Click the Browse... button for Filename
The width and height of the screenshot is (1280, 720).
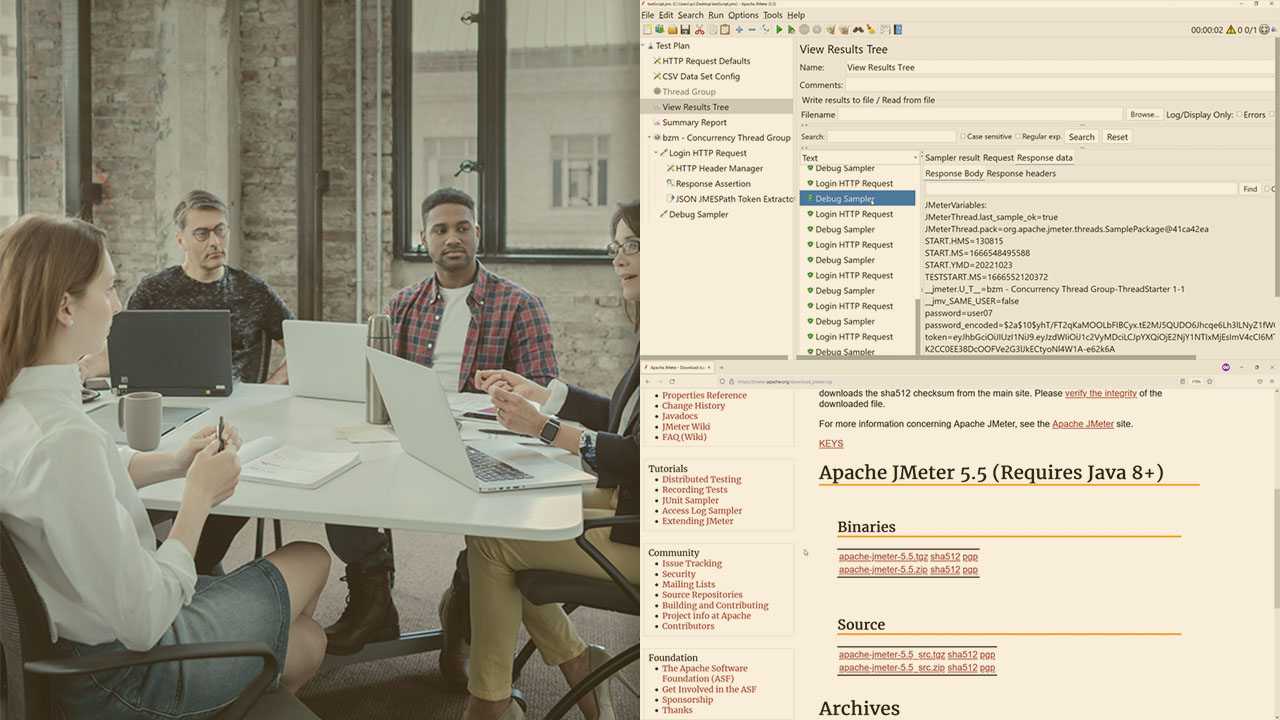click(1143, 115)
